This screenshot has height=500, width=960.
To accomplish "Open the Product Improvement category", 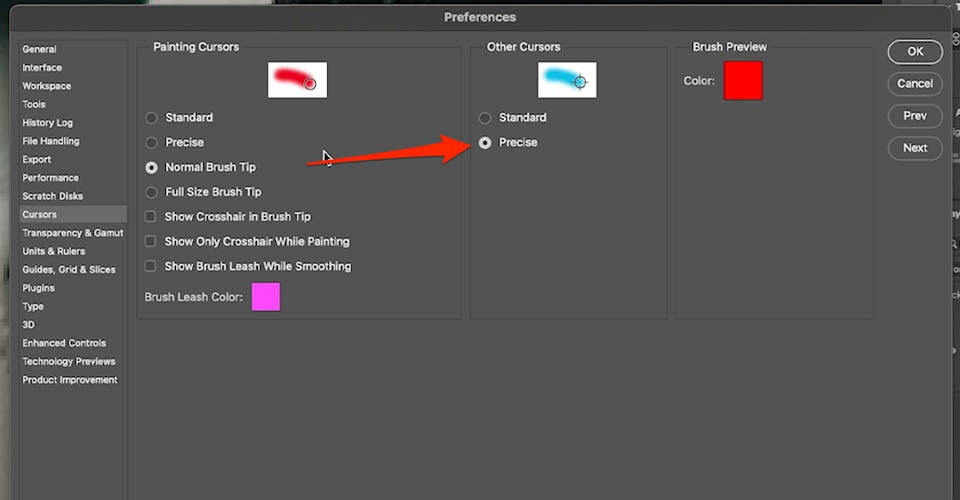I will coord(70,379).
